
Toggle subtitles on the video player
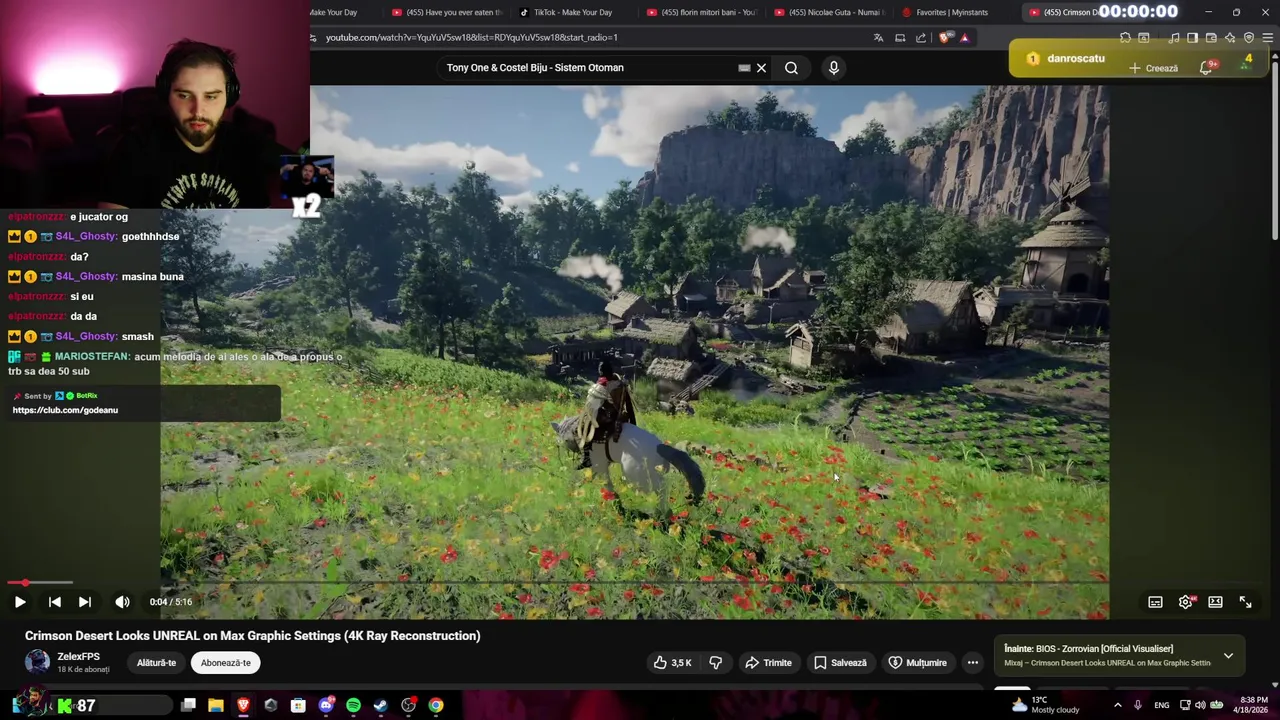(x=1155, y=602)
